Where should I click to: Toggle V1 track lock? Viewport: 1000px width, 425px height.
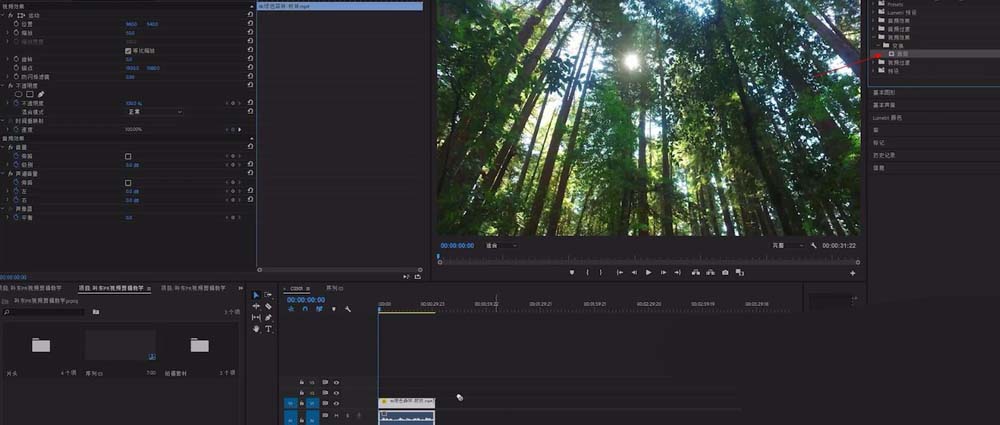point(302,403)
